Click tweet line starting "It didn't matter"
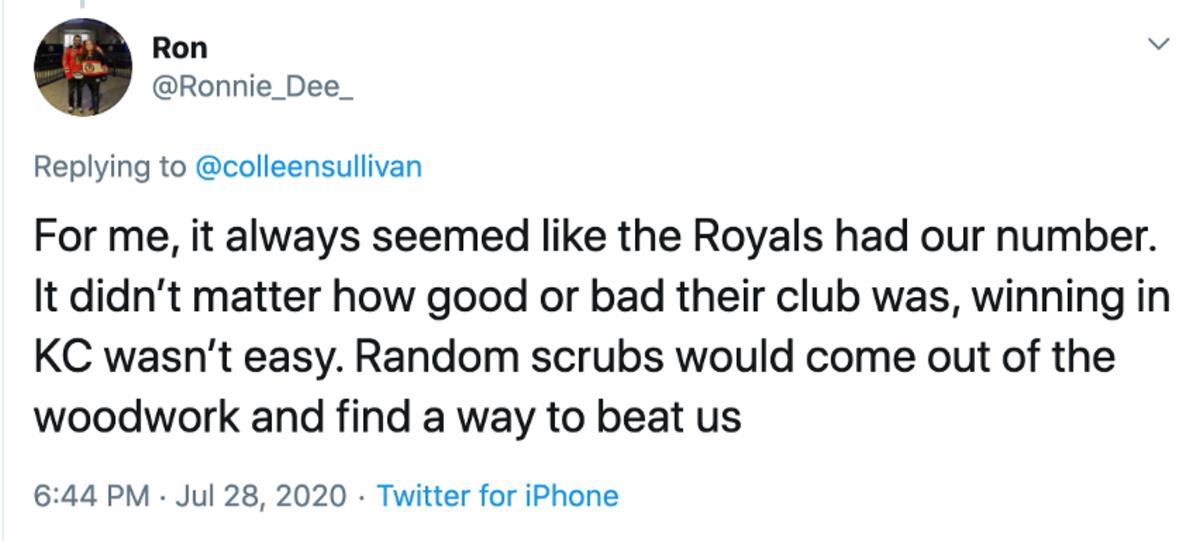Image resolution: width=1200 pixels, height=541 pixels. 600,300
